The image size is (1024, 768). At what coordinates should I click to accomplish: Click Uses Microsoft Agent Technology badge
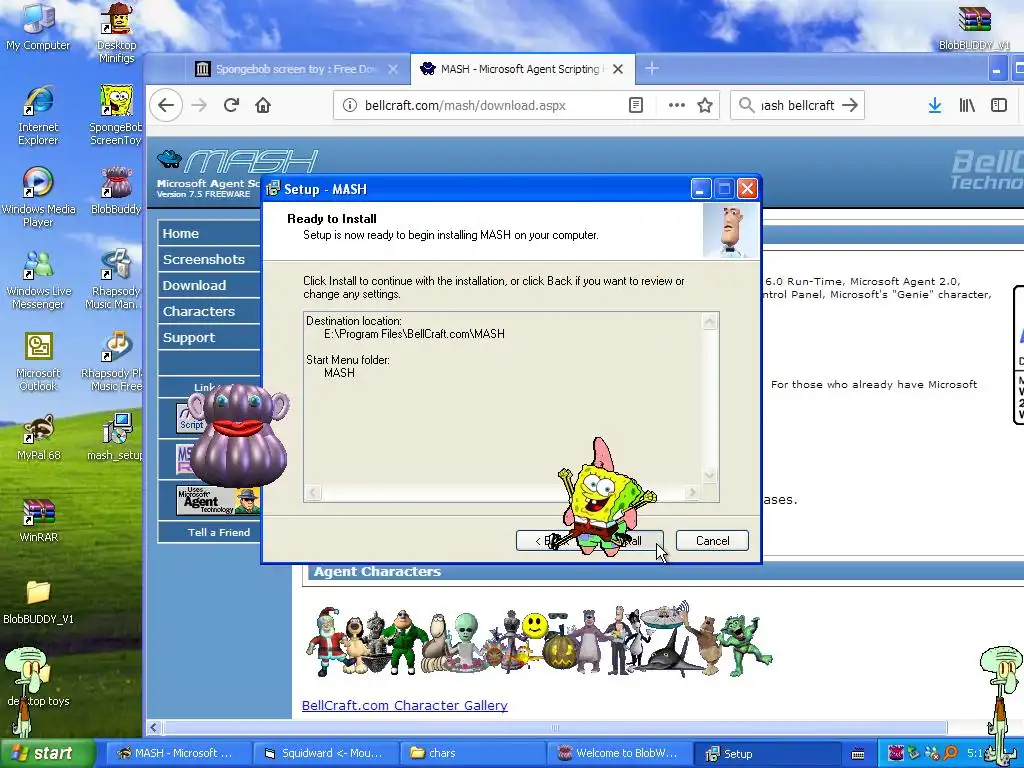(x=218, y=500)
